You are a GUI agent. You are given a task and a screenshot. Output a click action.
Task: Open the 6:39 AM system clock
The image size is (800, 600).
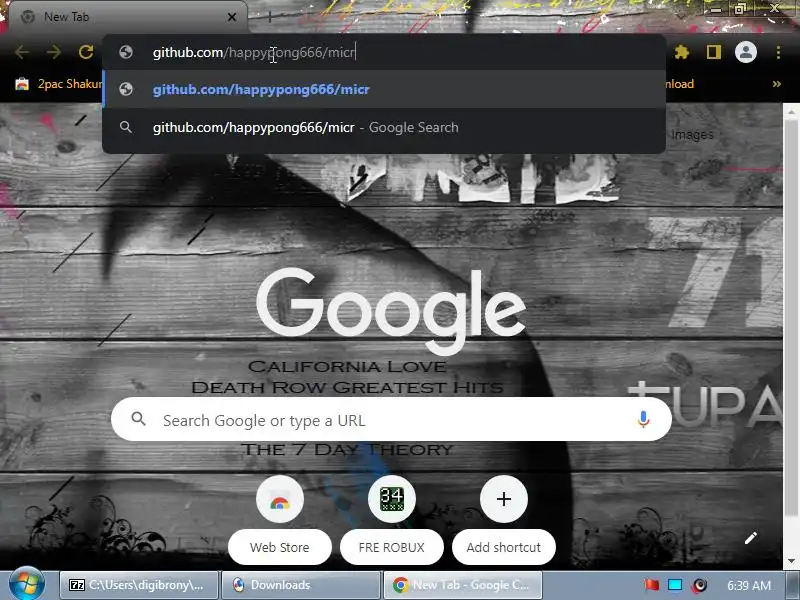click(x=749, y=585)
